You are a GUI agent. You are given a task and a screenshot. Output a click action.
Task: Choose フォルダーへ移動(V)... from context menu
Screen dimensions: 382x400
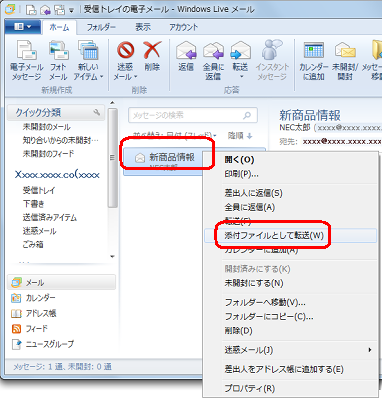[265, 302]
